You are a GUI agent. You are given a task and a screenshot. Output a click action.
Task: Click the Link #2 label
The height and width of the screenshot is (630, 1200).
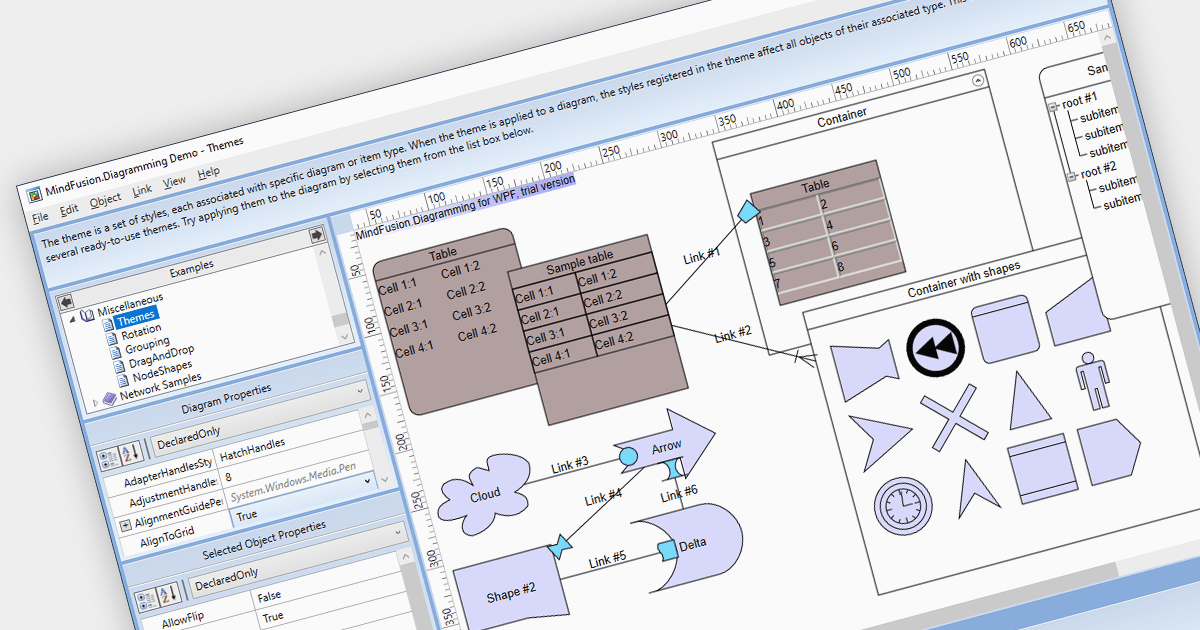733,336
